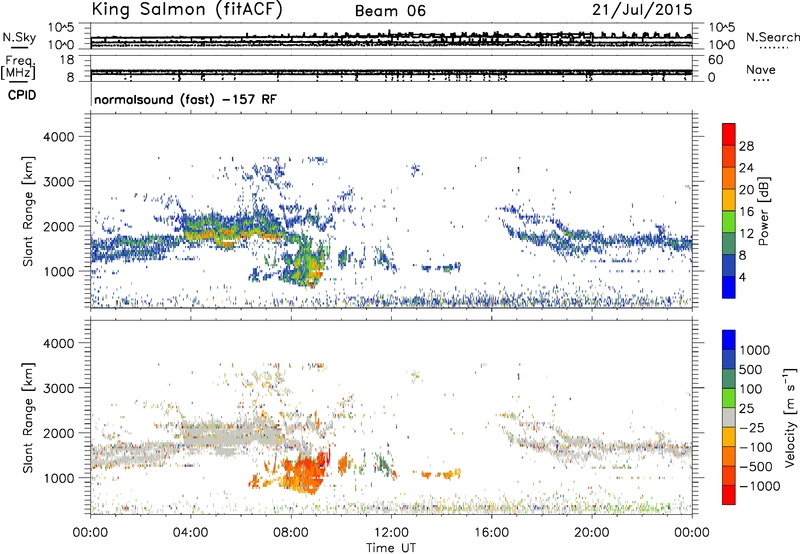Click the '04:00' time axis label
Viewport: 800px width, 554px height.
point(191,533)
